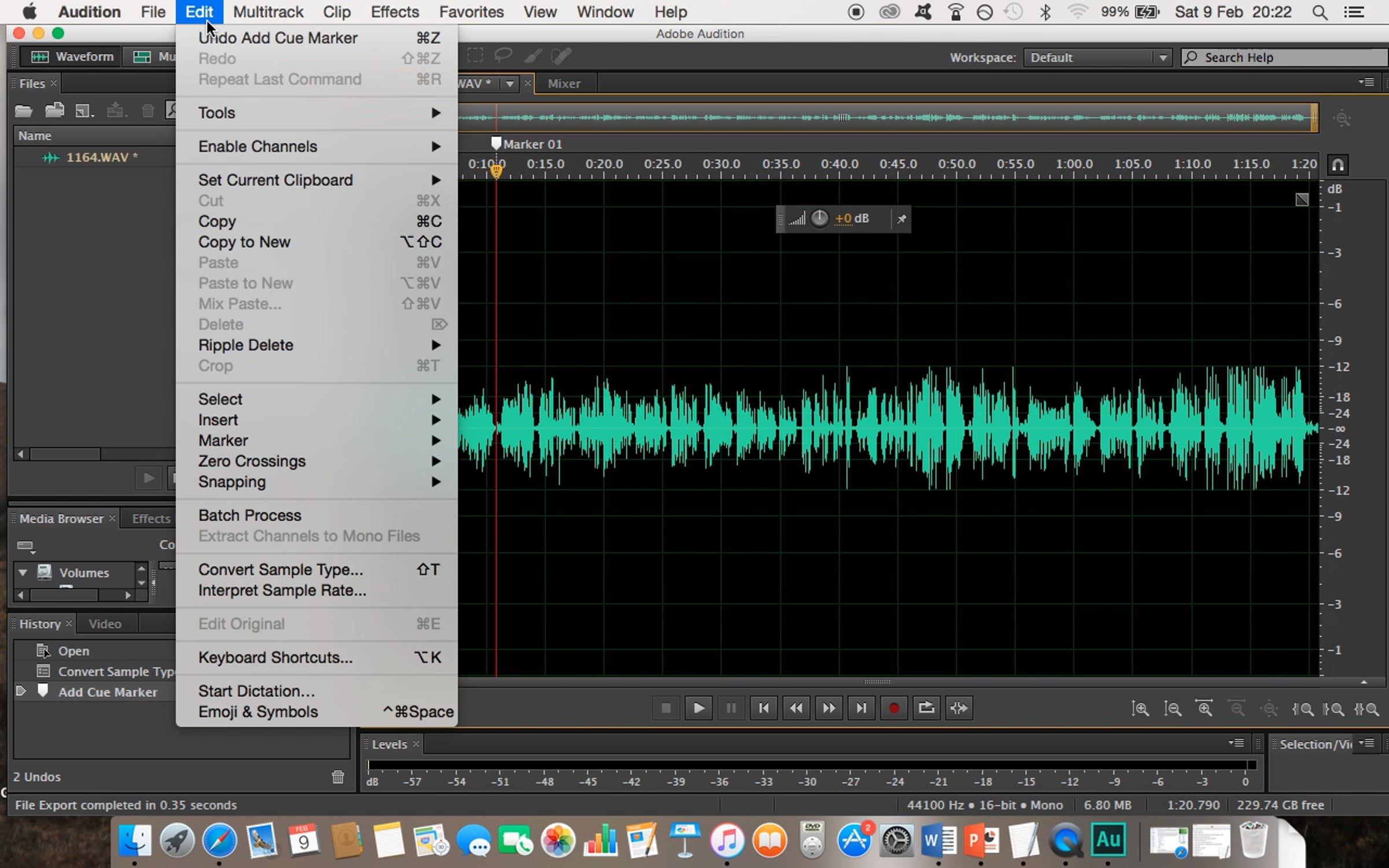Toggle the headphone icon beside the timeline

pos(1337,165)
